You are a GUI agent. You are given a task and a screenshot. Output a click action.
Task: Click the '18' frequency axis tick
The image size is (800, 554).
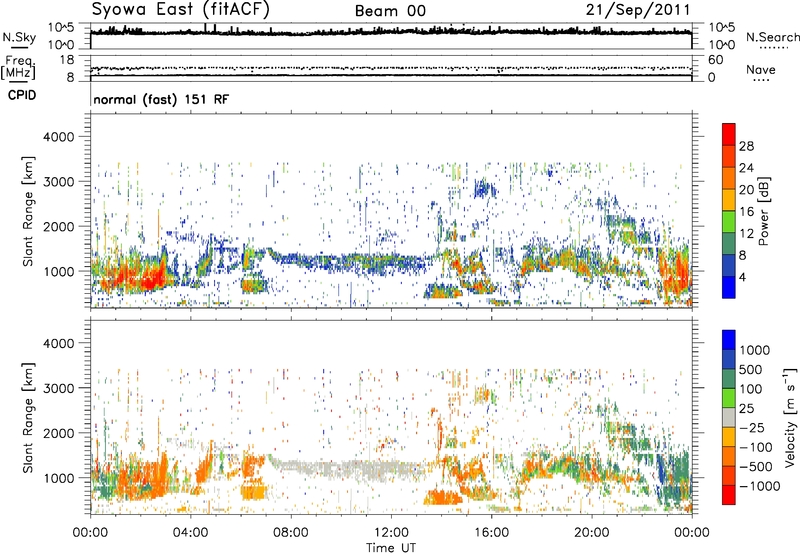pos(67,60)
